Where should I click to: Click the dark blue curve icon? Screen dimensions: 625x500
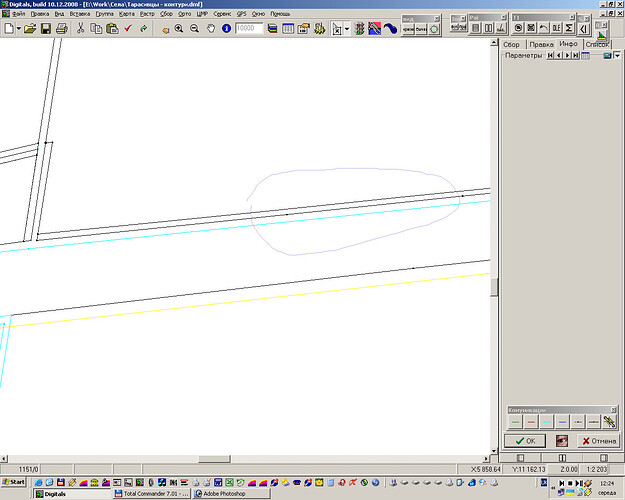point(391,29)
